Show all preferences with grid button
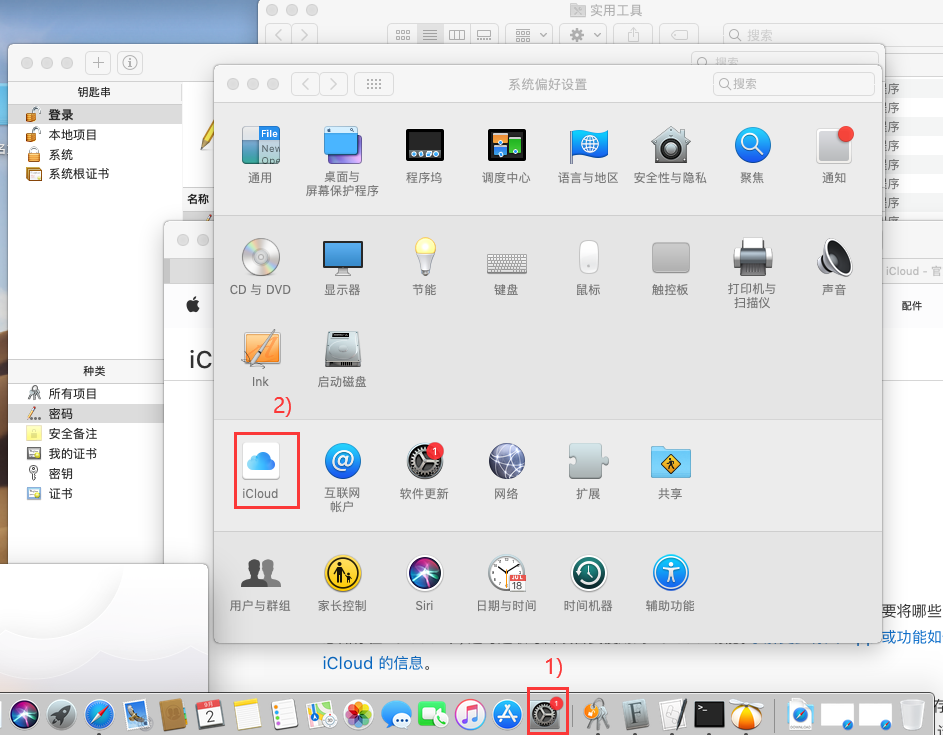This screenshot has width=943, height=735. click(374, 84)
